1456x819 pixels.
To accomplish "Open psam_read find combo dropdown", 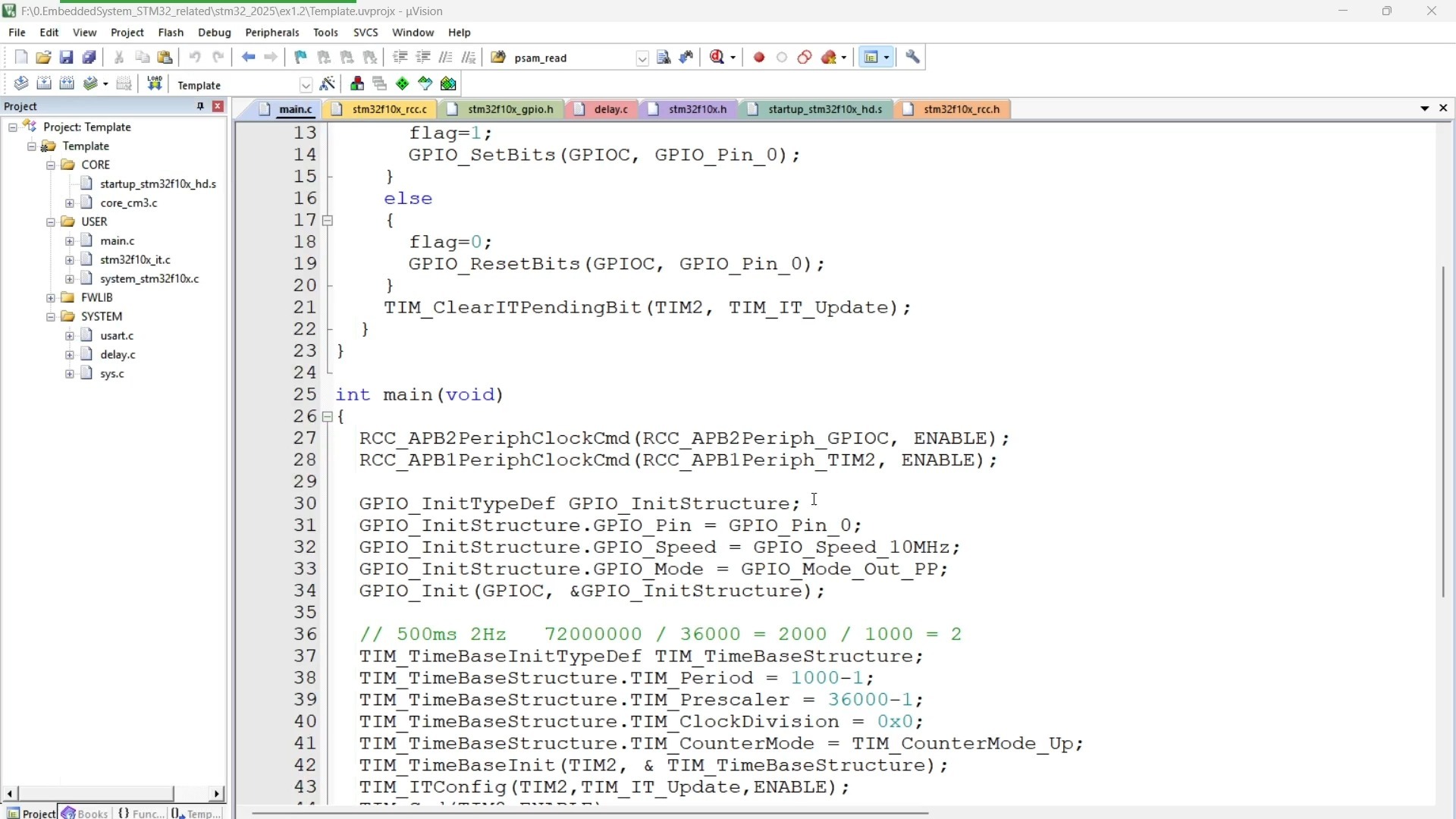I will pos(642,58).
